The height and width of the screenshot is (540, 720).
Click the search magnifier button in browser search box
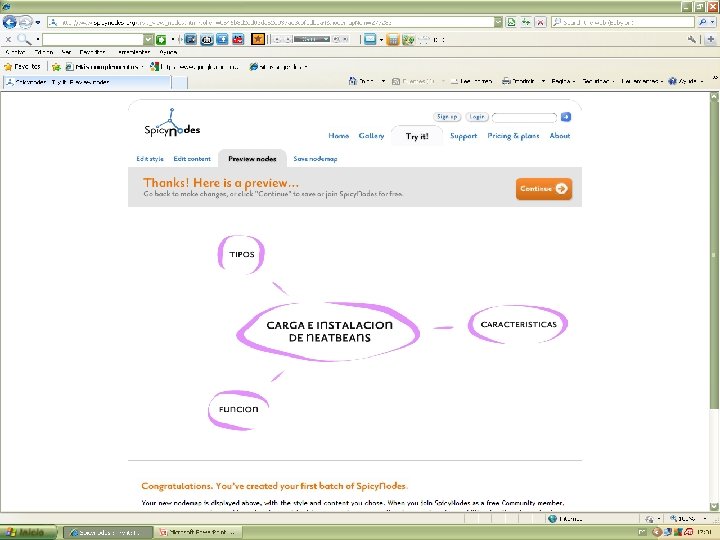702,22
